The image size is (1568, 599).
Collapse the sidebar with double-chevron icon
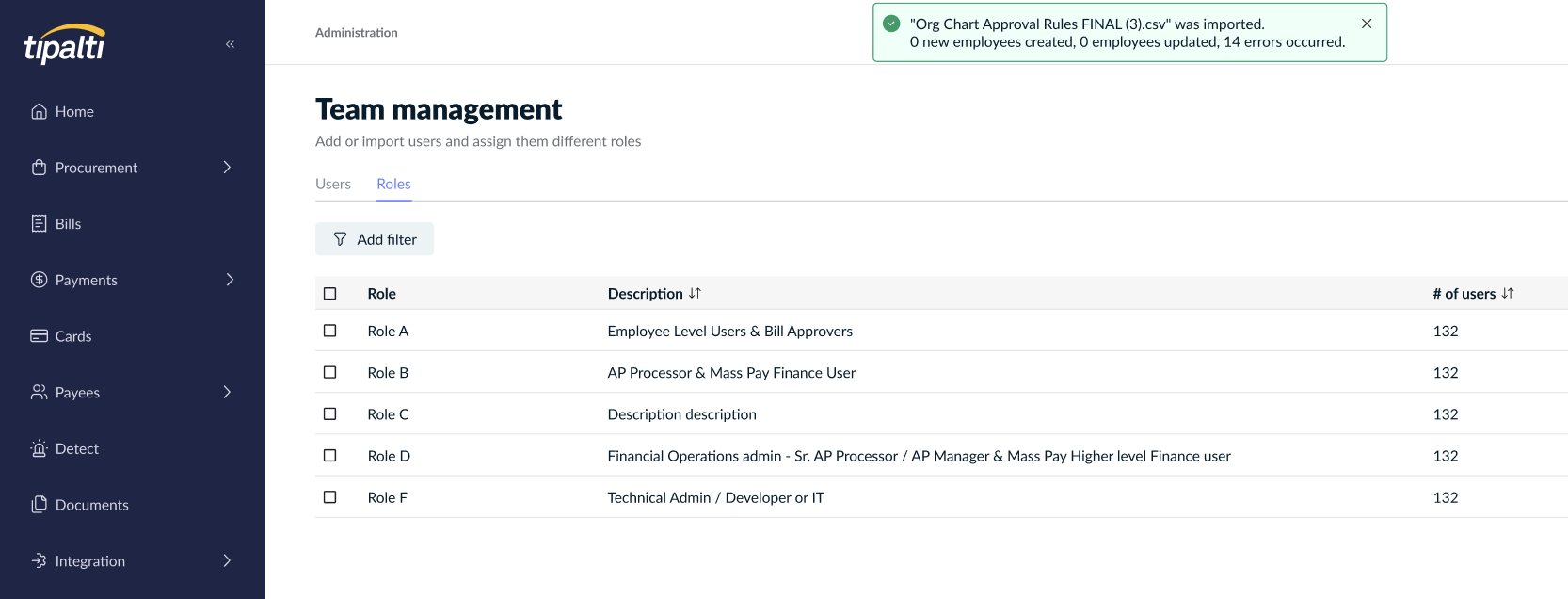pyautogui.click(x=230, y=44)
